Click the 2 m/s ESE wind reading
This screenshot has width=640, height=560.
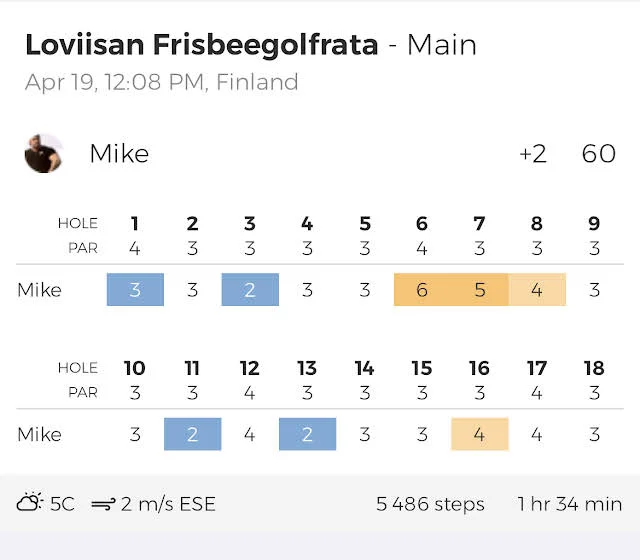coord(168,504)
